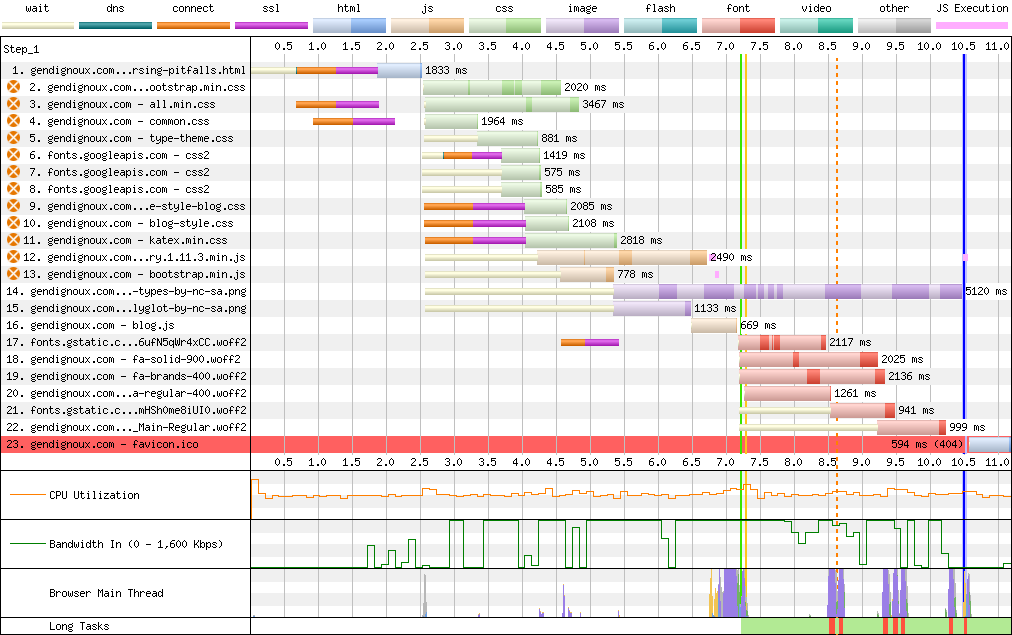This screenshot has height=635, width=1012.
Task: Click render-blocking icon on request 6 css2
Action: (x=13, y=156)
